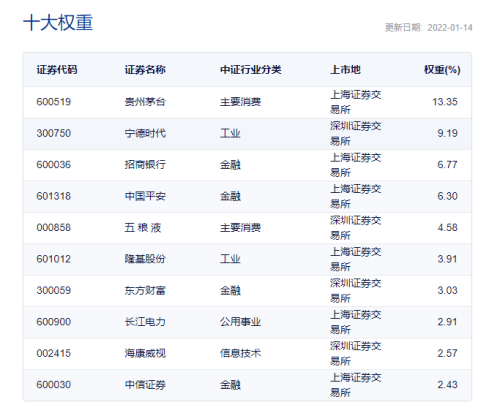Click 主要消费 in the 五粮液 row

240,228
